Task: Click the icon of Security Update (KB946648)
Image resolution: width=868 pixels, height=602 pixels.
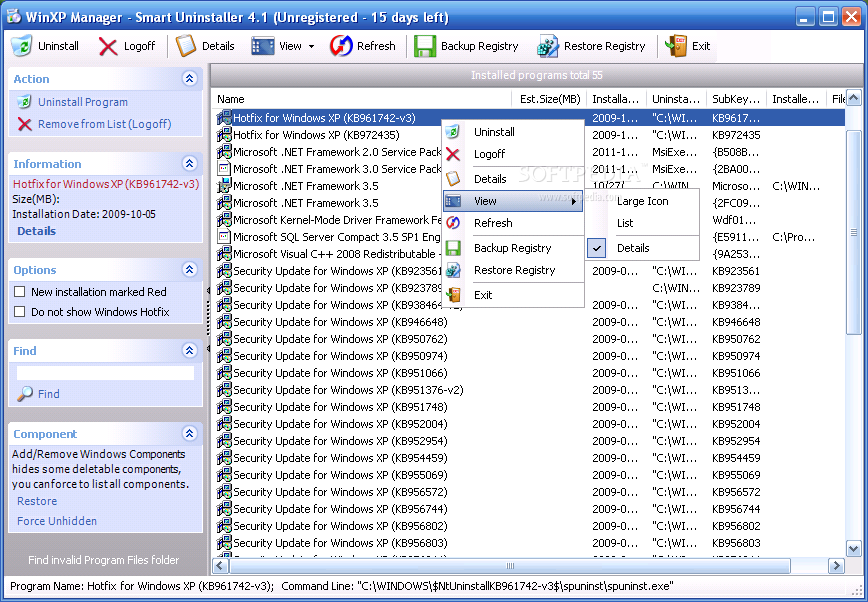Action: pyautogui.click(x=224, y=322)
